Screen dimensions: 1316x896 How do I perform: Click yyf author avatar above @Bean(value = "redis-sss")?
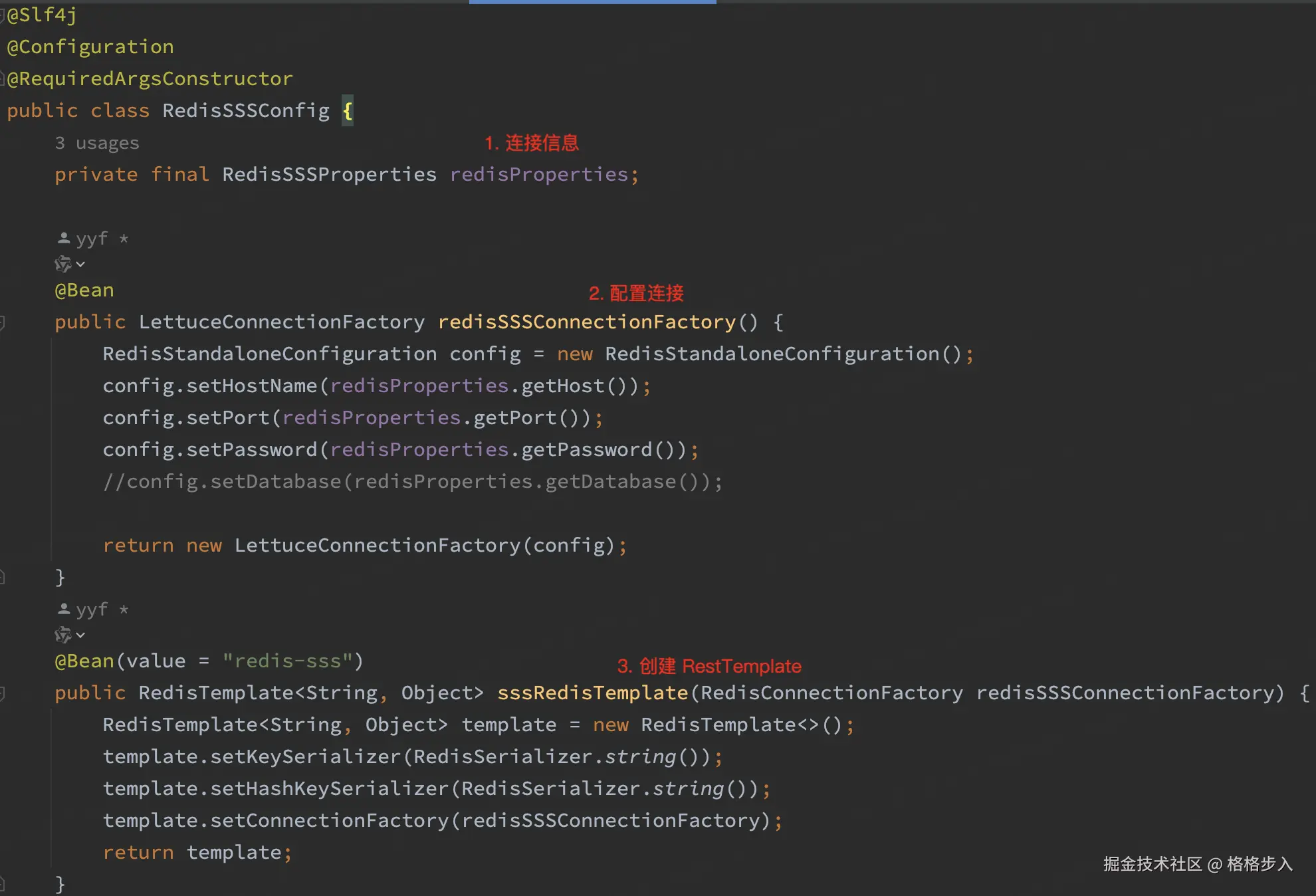click(x=64, y=609)
